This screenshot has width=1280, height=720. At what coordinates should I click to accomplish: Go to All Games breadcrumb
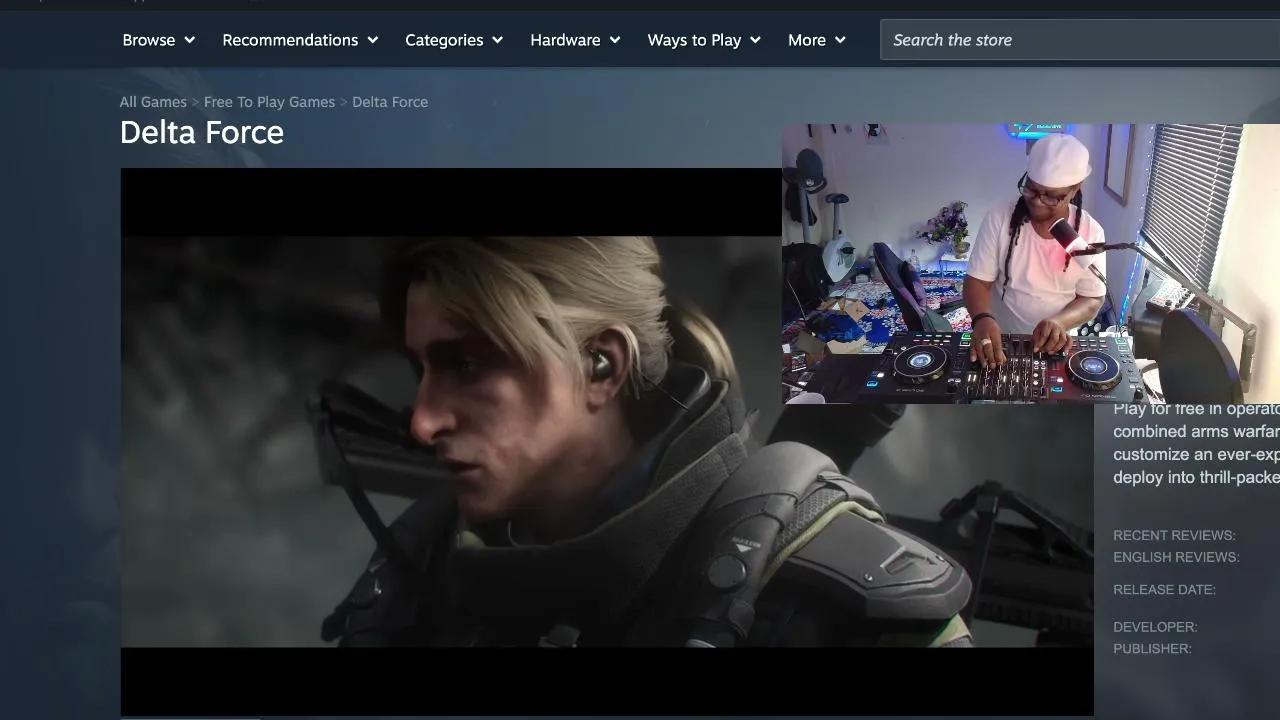pos(153,102)
